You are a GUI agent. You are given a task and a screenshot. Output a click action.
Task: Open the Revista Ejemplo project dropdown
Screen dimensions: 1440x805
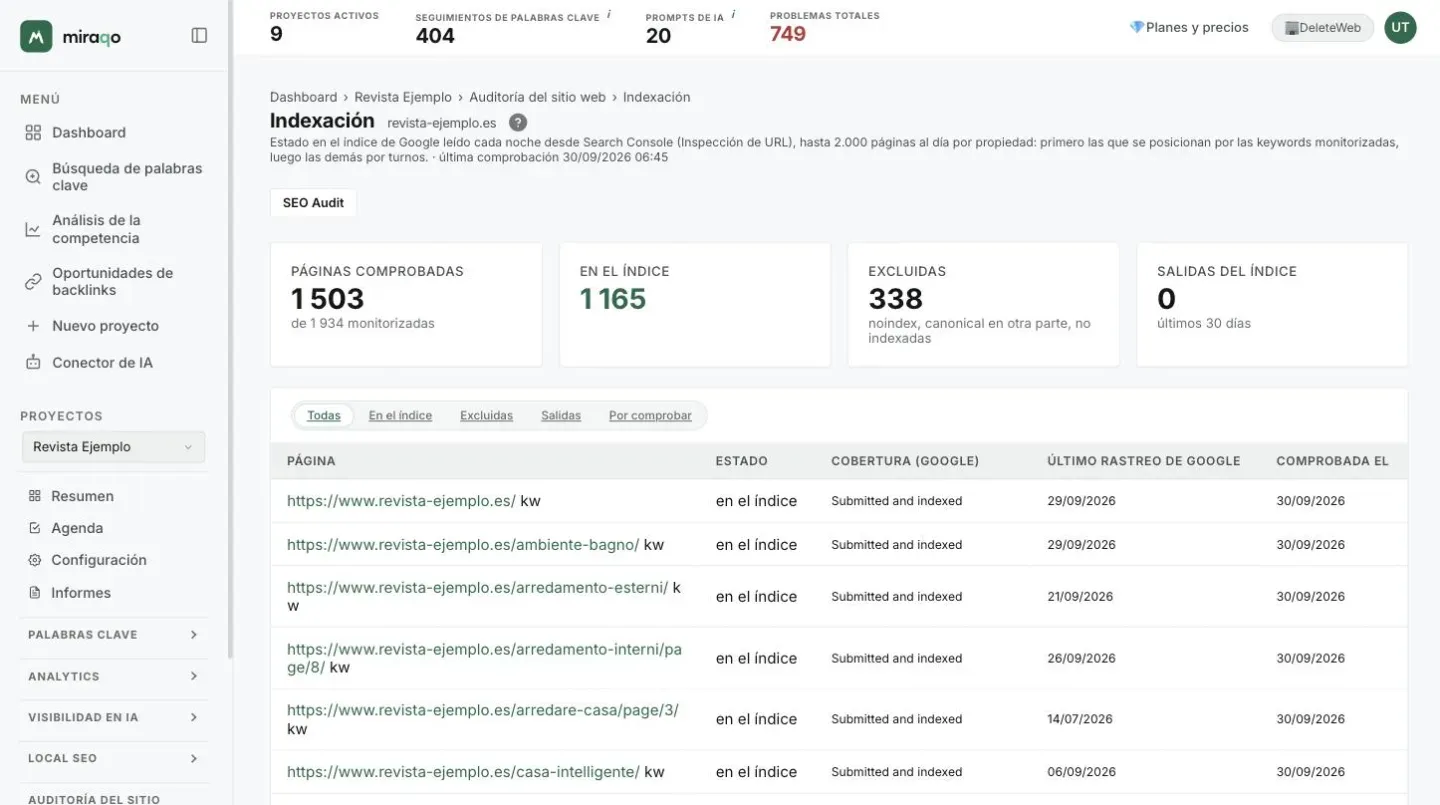113,447
